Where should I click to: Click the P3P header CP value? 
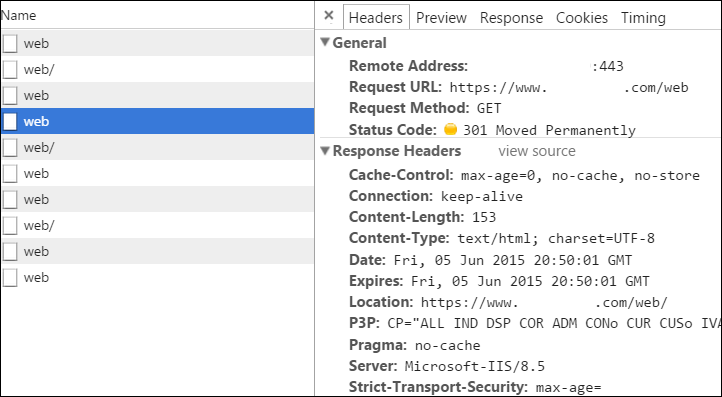point(554,323)
